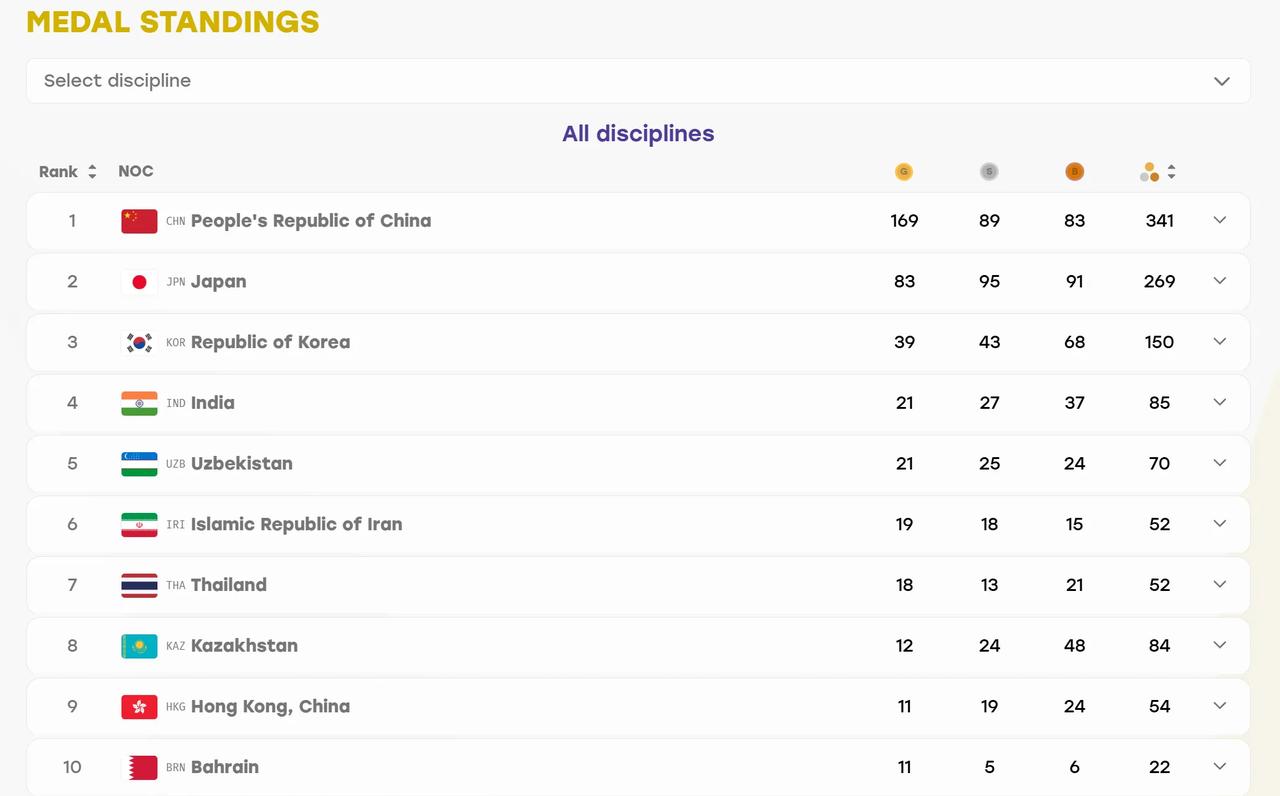
Task: Click Japan's total medal count 269
Action: [x=1159, y=282]
